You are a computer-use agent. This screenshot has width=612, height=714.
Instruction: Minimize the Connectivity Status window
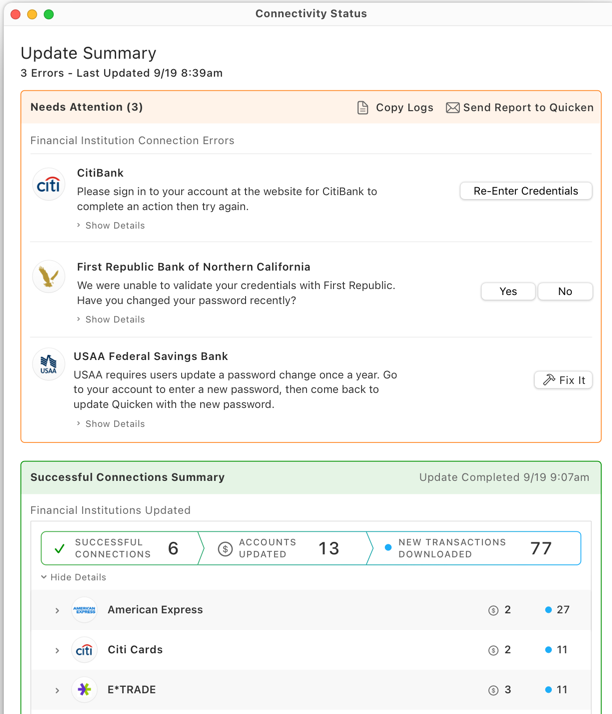[x=32, y=14]
